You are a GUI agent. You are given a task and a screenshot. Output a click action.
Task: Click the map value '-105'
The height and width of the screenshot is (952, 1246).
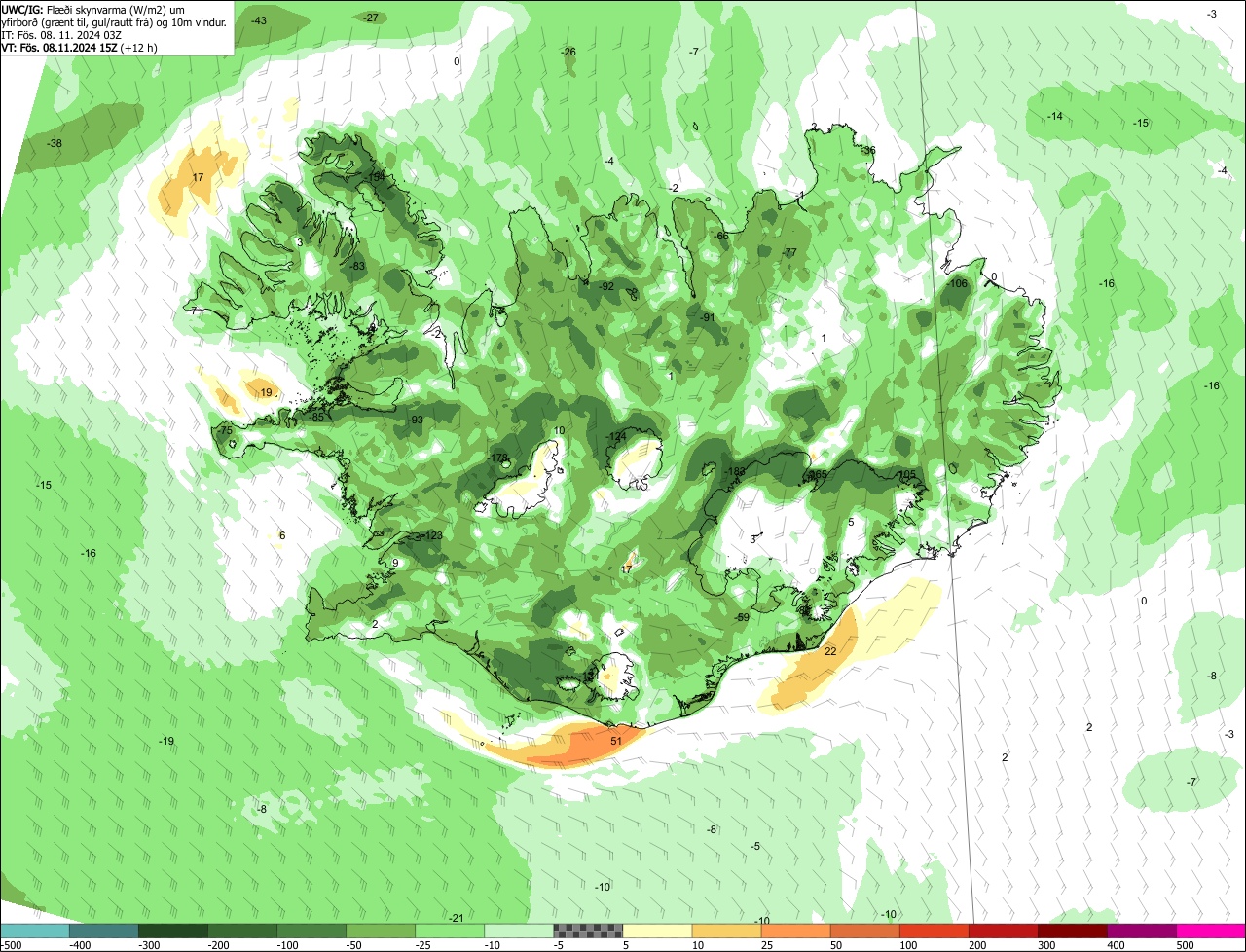905,474
